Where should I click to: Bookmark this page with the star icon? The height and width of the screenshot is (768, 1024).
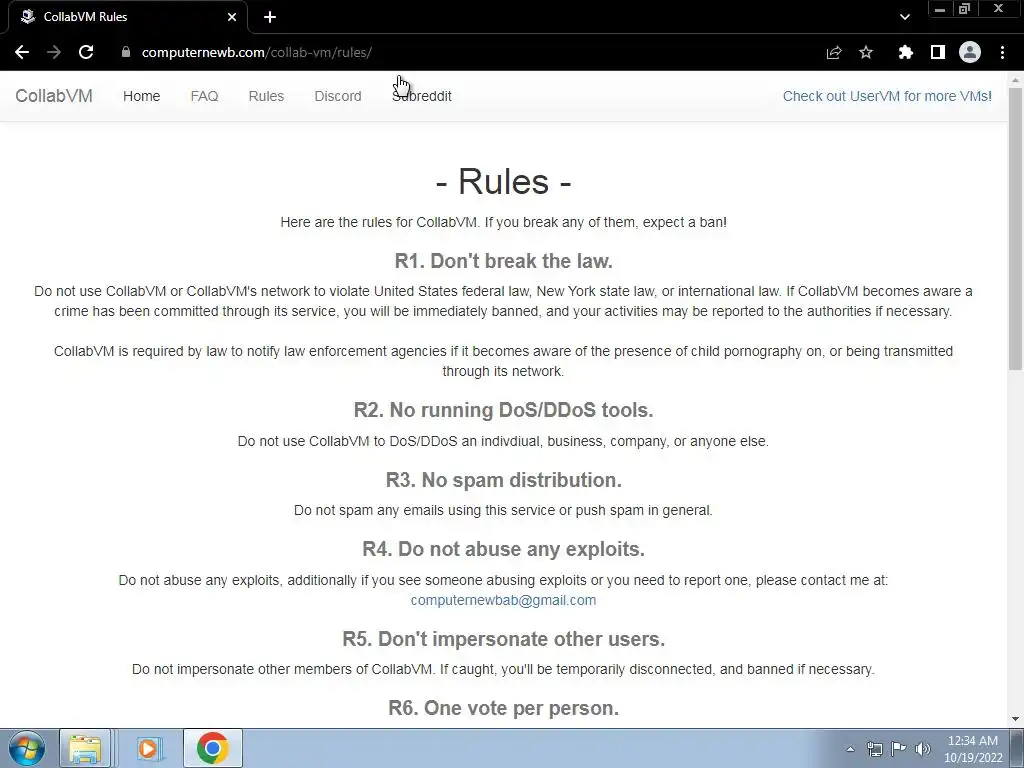[x=866, y=52]
